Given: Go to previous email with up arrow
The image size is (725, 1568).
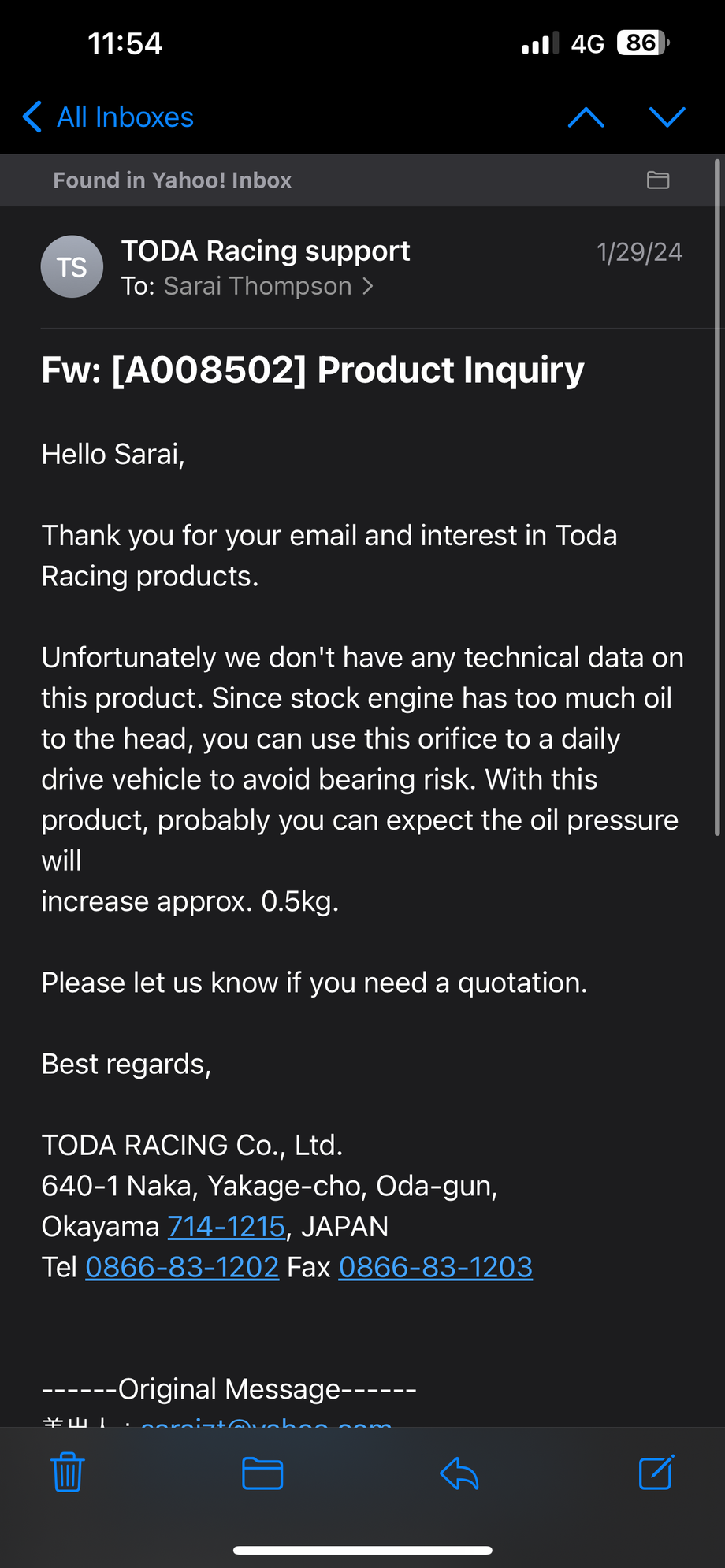Looking at the screenshot, I should pos(586,117).
